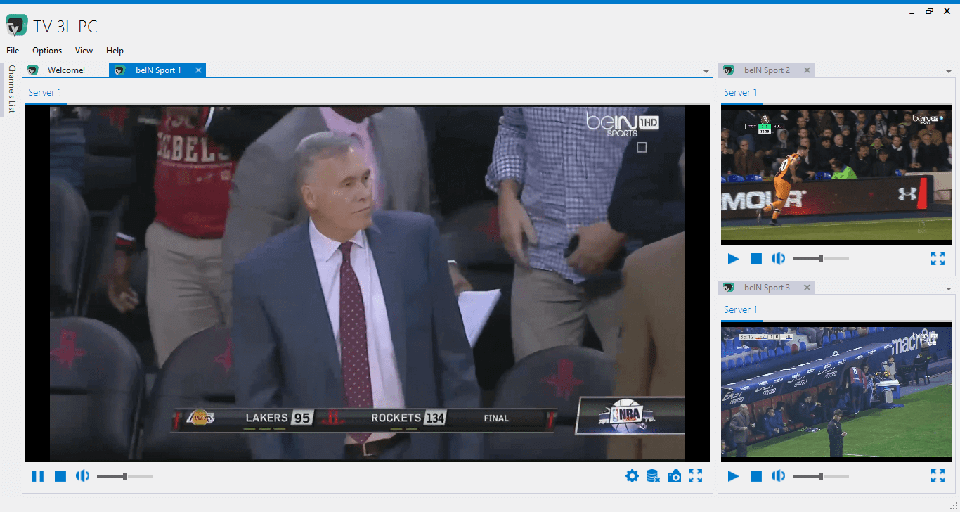Adjust the beIN Sport 1 volume slider
This screenshot has height=512, width=960.
125,476
